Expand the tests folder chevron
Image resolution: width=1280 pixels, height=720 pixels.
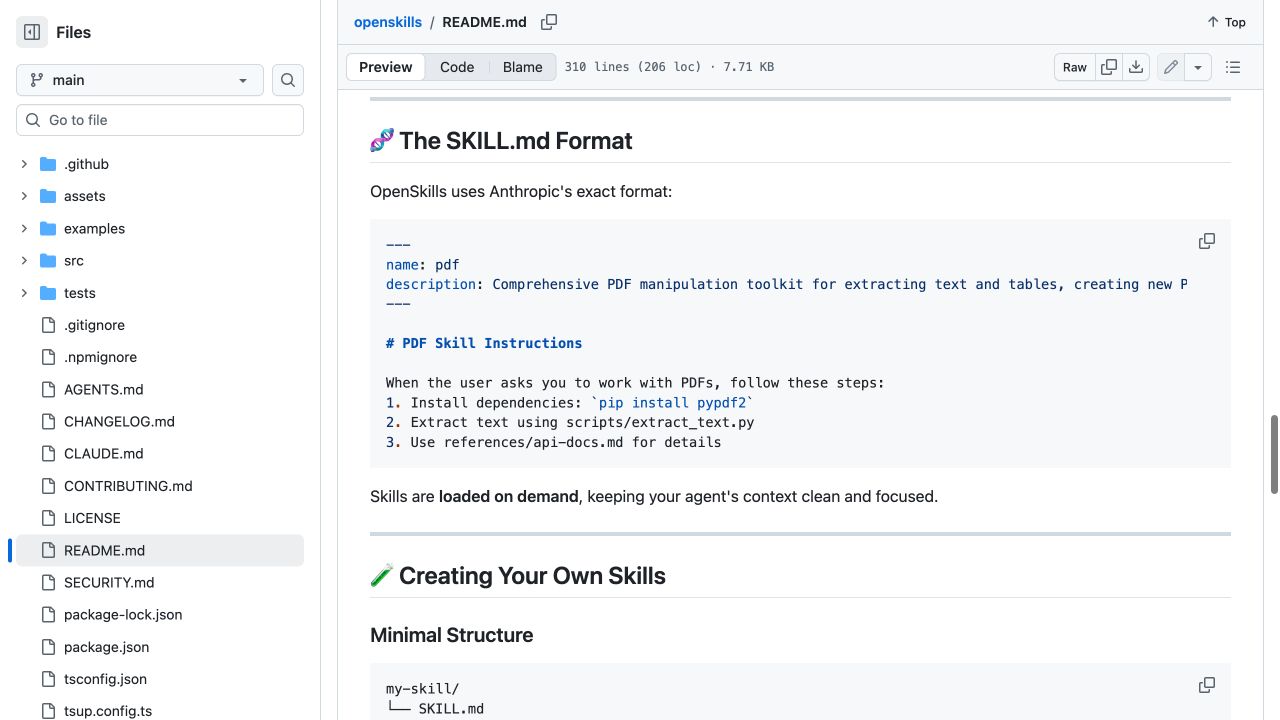click(x=24, y=293)
